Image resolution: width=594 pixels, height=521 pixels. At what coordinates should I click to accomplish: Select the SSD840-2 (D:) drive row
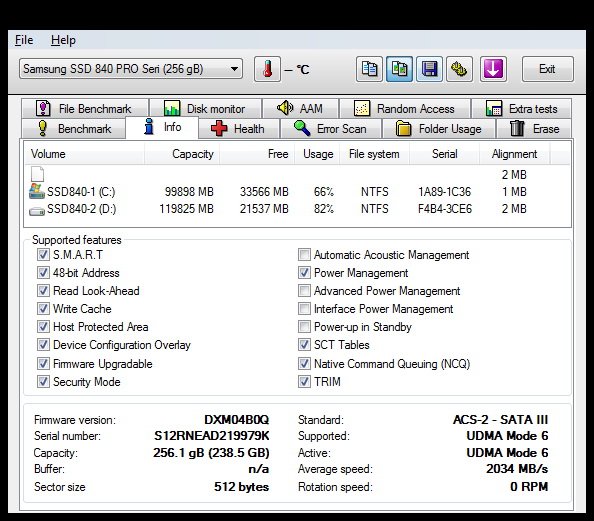coord(297,209)
